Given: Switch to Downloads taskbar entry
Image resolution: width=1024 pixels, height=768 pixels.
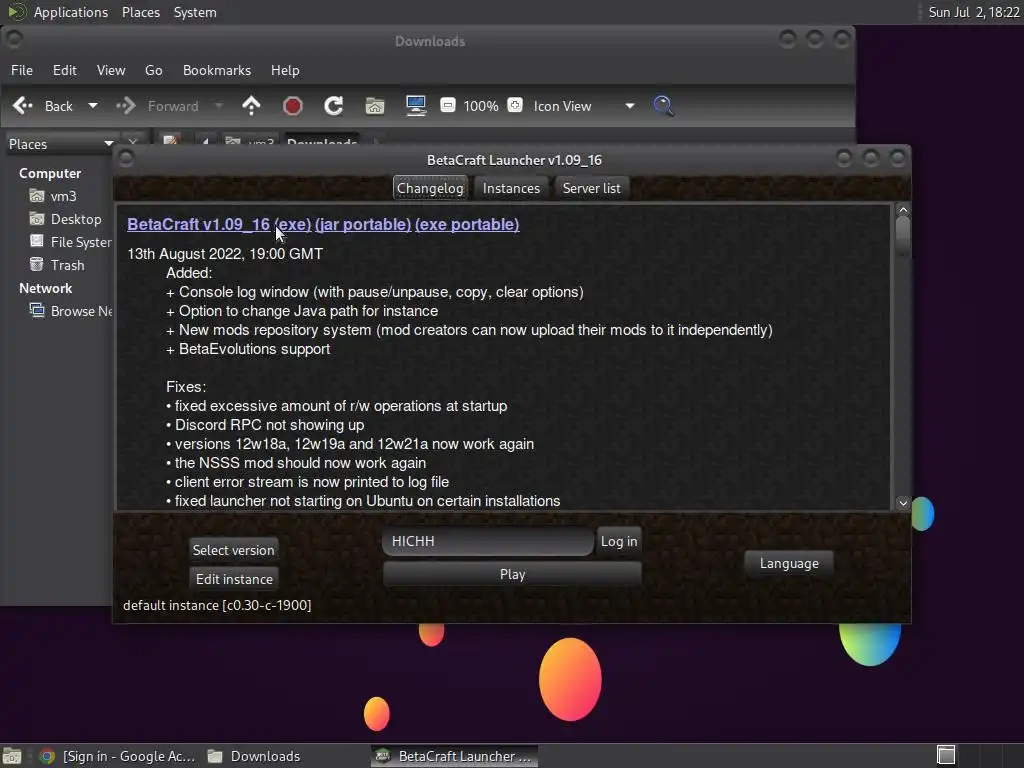Looking at the screenshot, I should click(x=255, y=756).
